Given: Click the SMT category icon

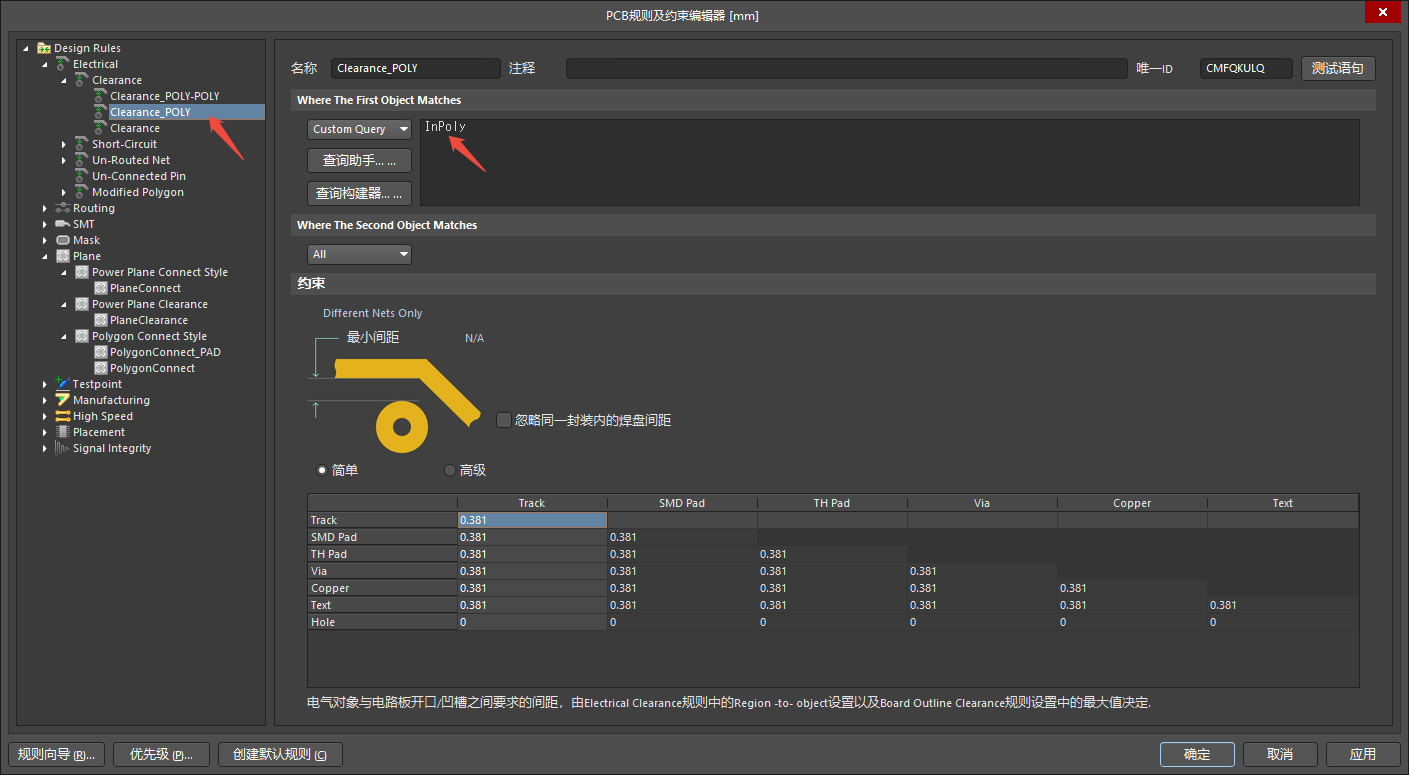Looking at the screenshot, I should (63, 224).
